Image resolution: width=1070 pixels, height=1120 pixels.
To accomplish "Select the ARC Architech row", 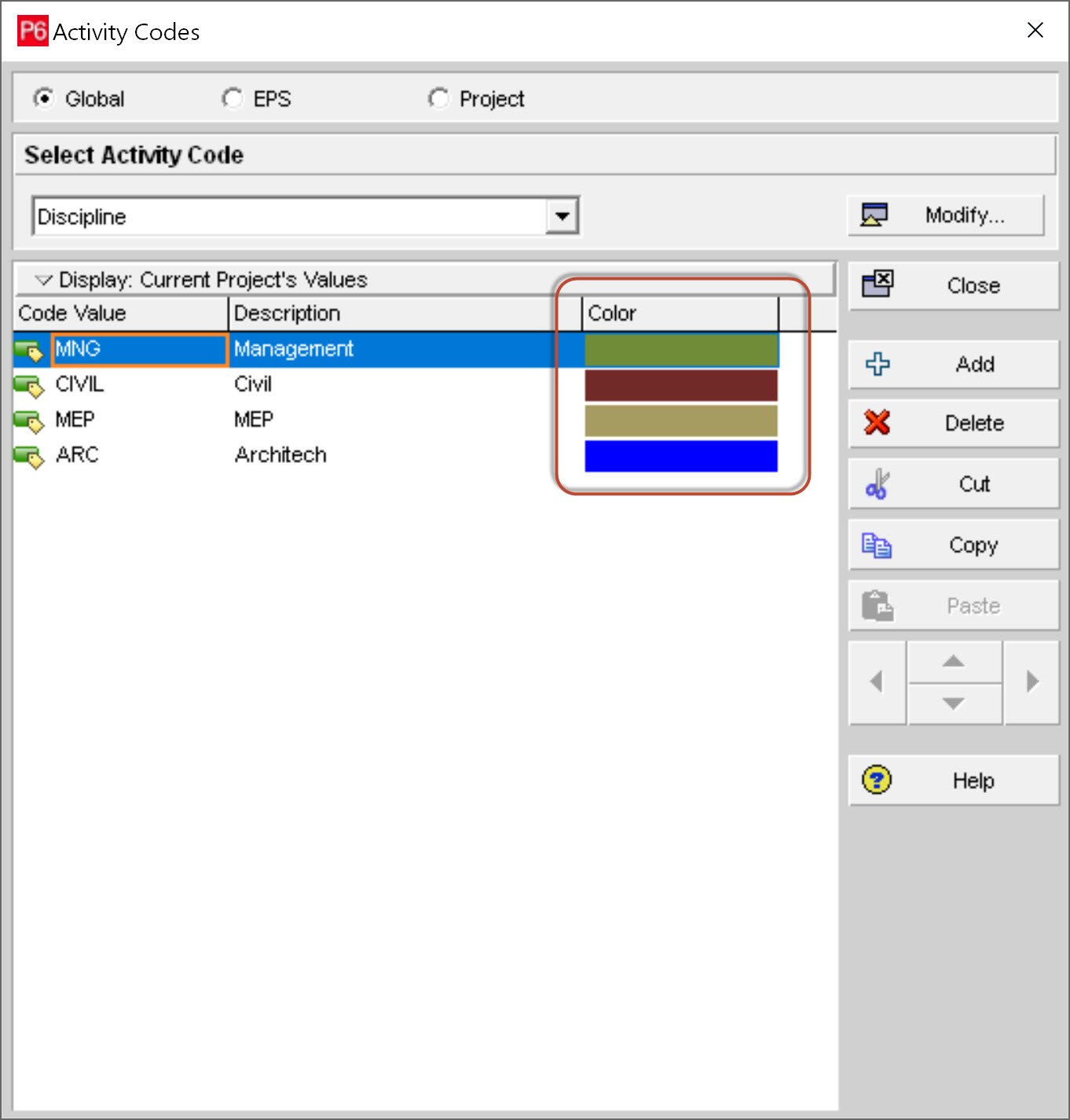I will [x=280, y=455].
